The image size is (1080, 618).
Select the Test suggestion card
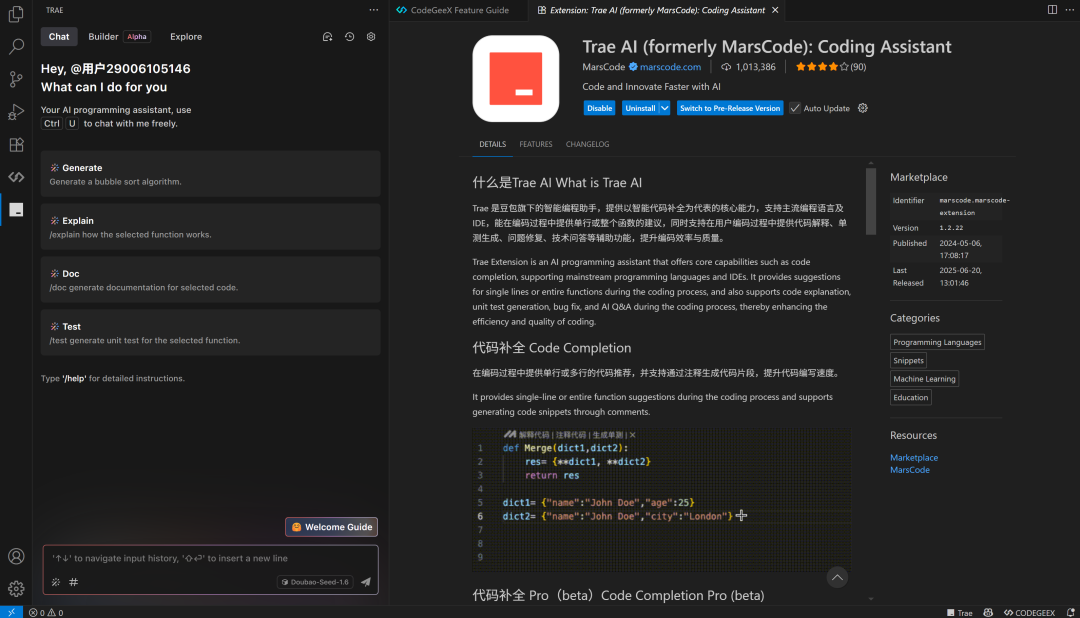tap(211, 333)
